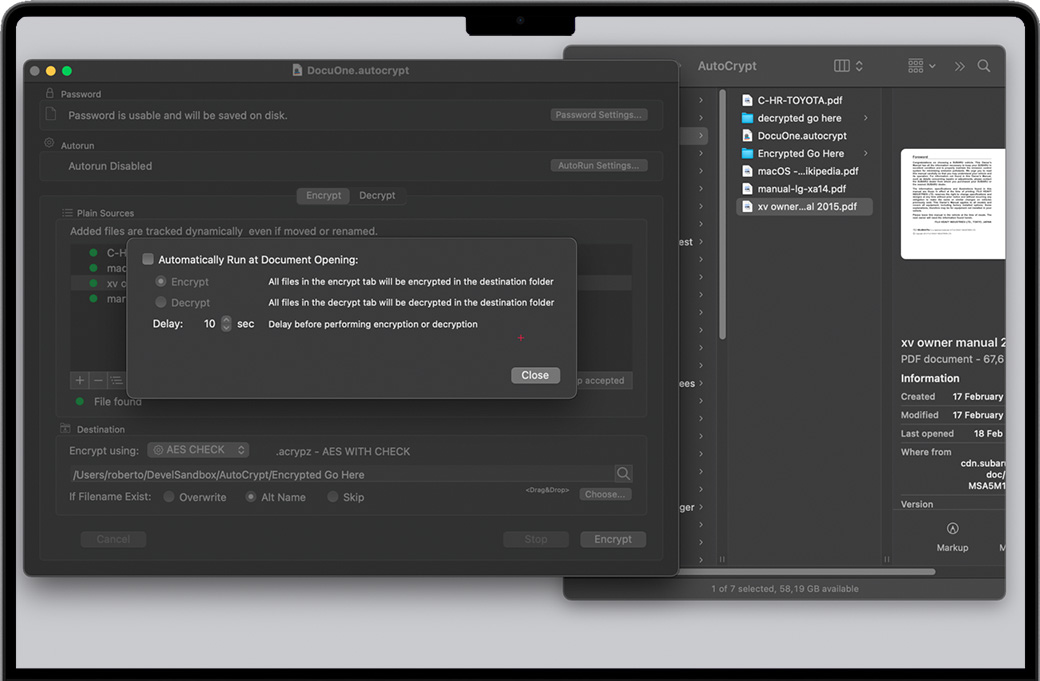Click the magnifier icon beside destination path

(x=623, y=474)
